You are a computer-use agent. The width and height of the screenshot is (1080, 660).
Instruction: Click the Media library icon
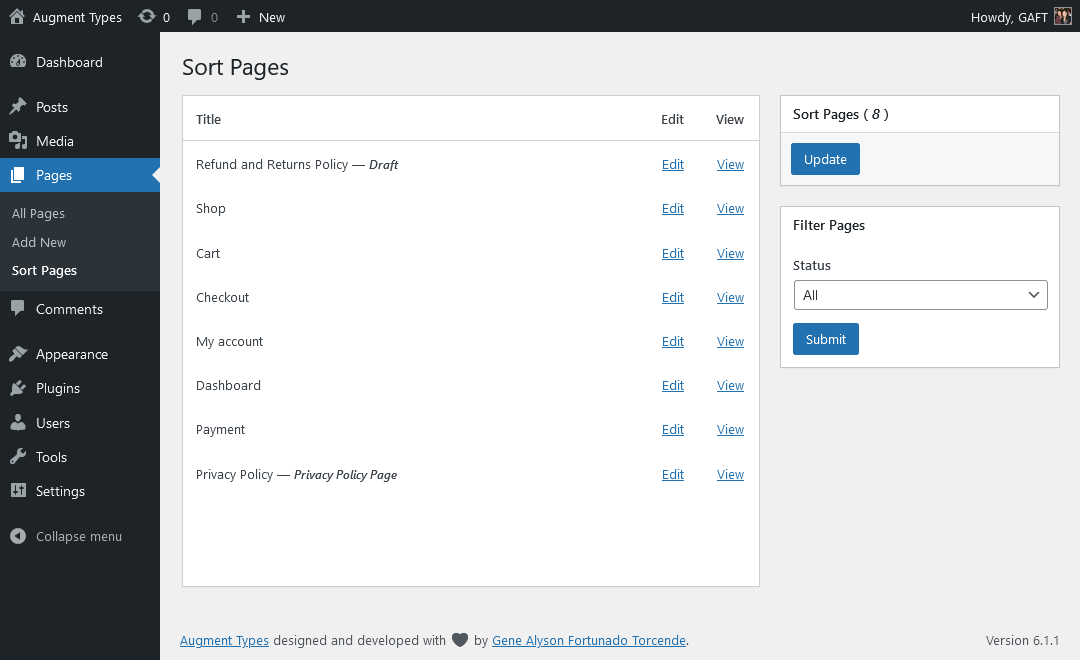[x=18, y=141]
